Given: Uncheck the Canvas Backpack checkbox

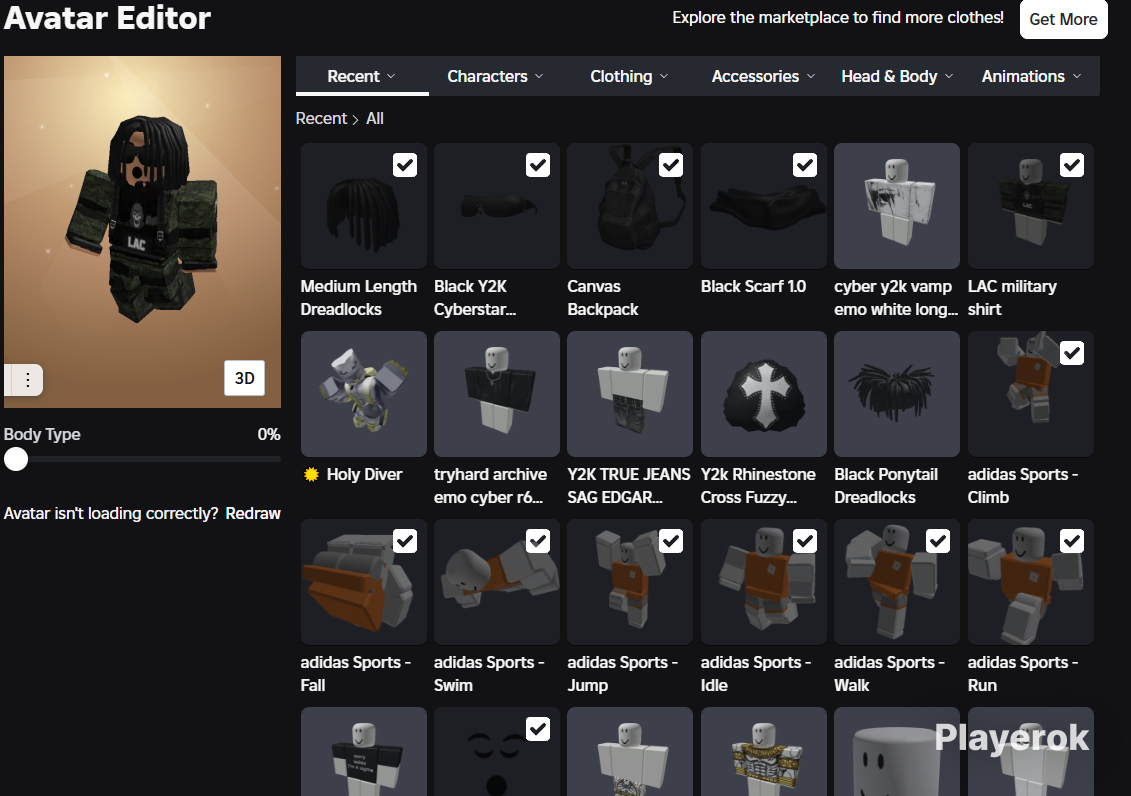Looking at the screenshot, I should (672, 165).
